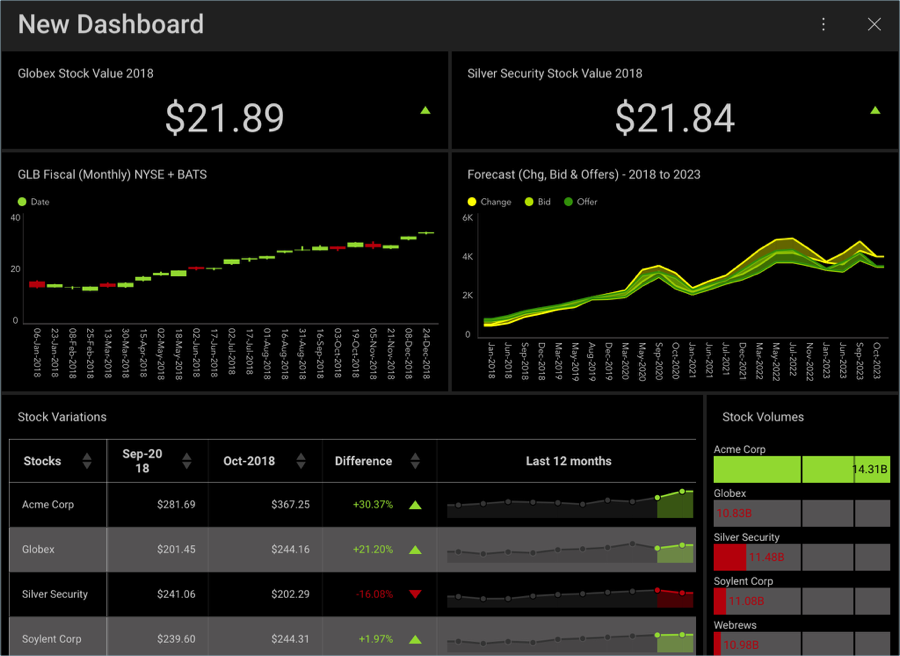Select the Sep-2018 column header
This screenshot has height=656, width=900.
142,461
